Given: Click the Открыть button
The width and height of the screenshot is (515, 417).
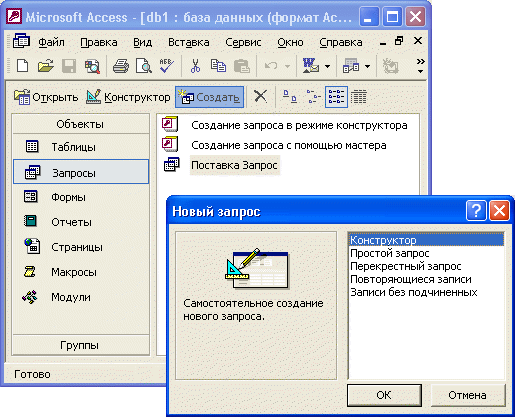Looking at the screenshot, I should pyautogui.click(x=46, y=97).
